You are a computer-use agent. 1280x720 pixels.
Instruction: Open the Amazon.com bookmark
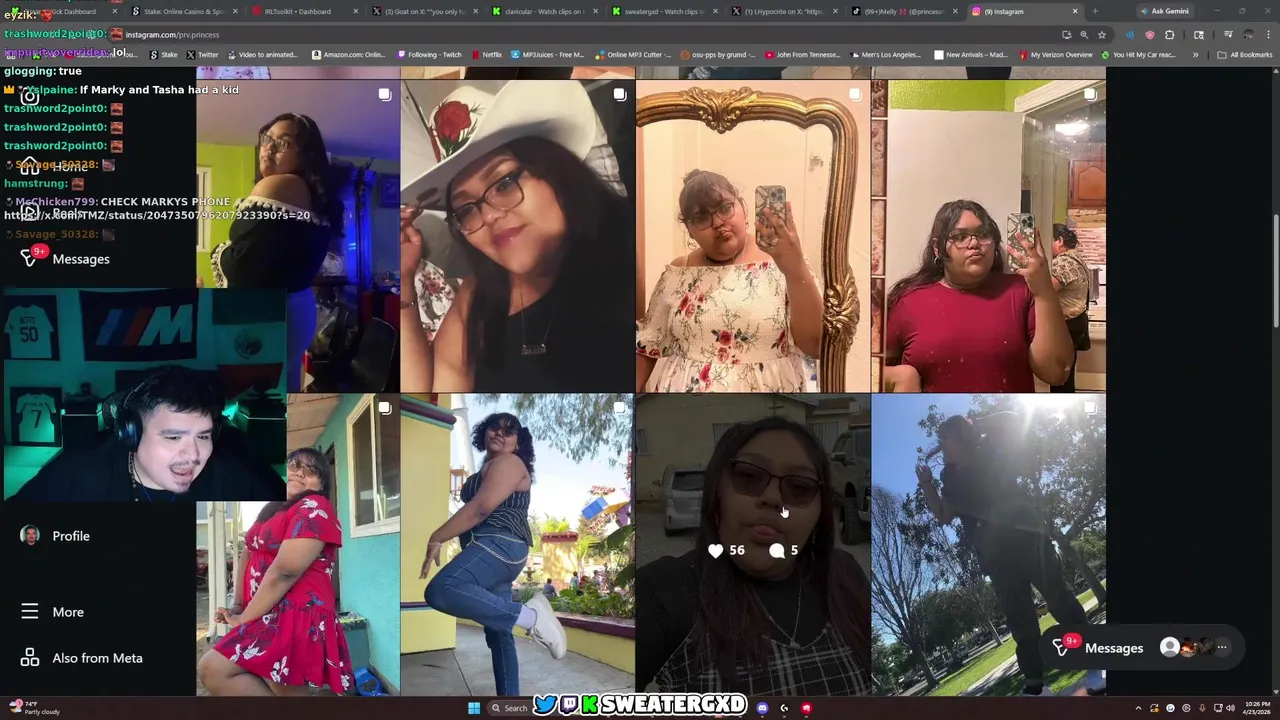pyautogui.click(x=349, y=55)
